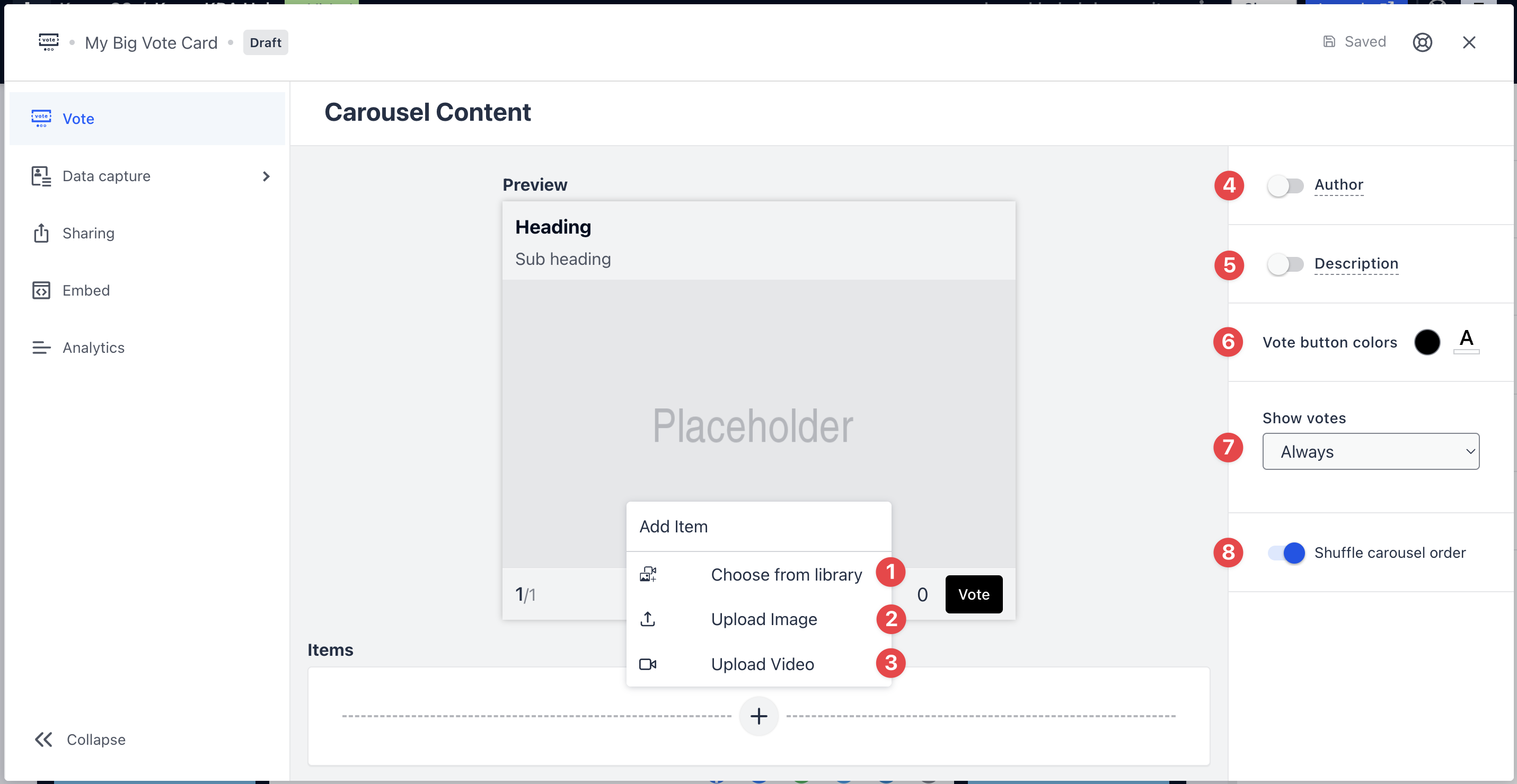Click the vote card icon in header

point(48,42)
